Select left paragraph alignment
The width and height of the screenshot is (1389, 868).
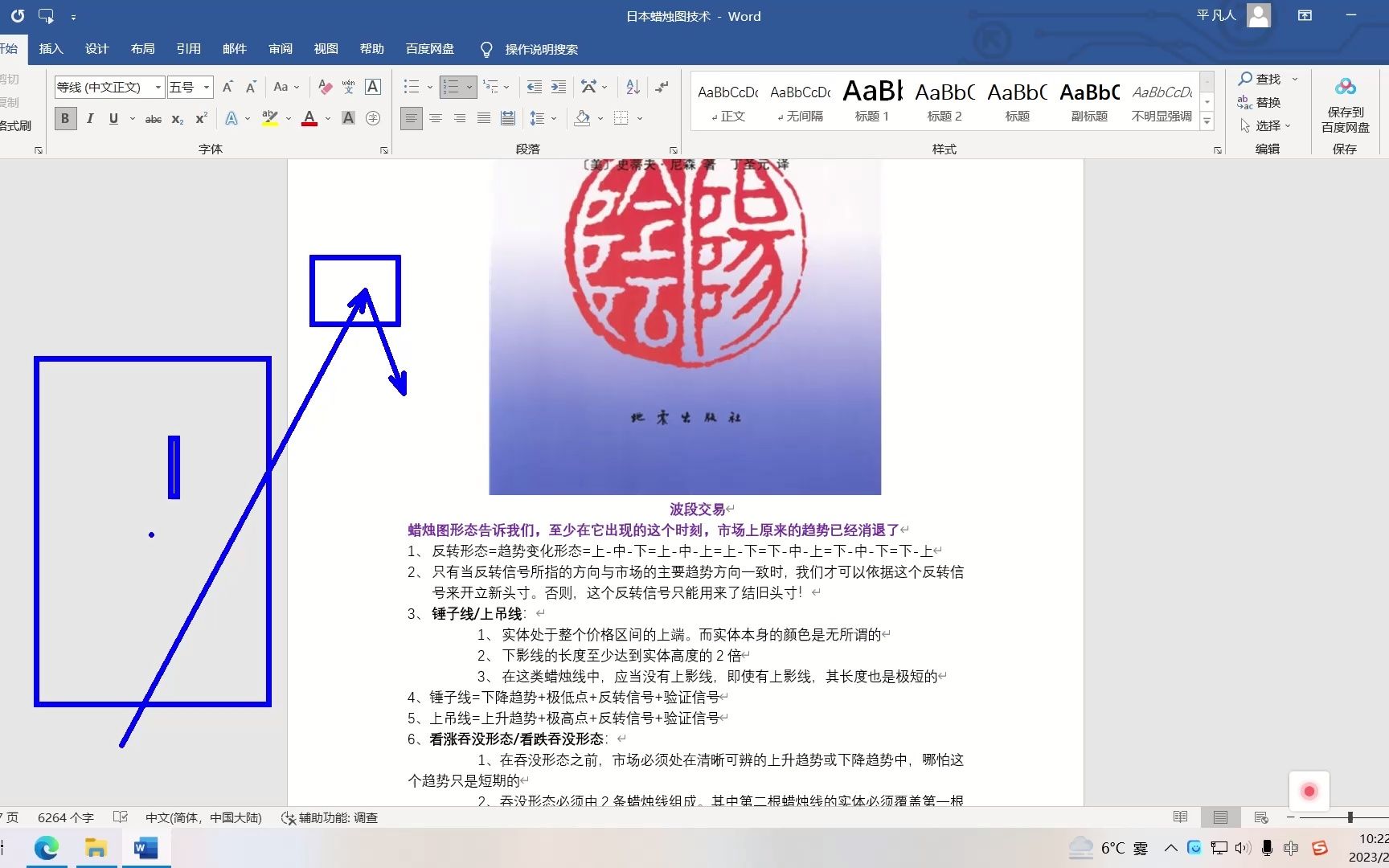(411, 118)
